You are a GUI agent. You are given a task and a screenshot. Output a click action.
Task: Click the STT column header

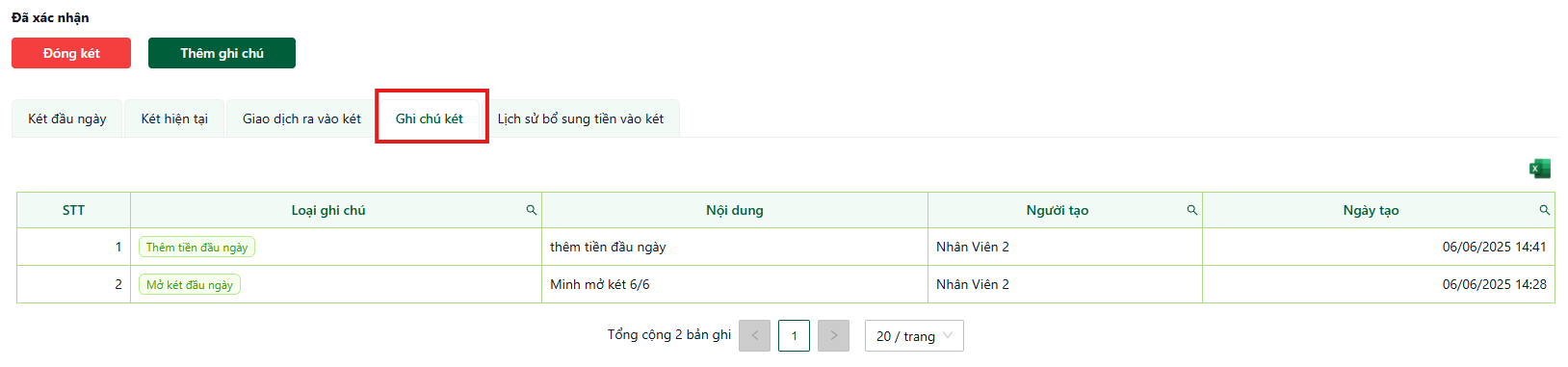coord(73,210)
